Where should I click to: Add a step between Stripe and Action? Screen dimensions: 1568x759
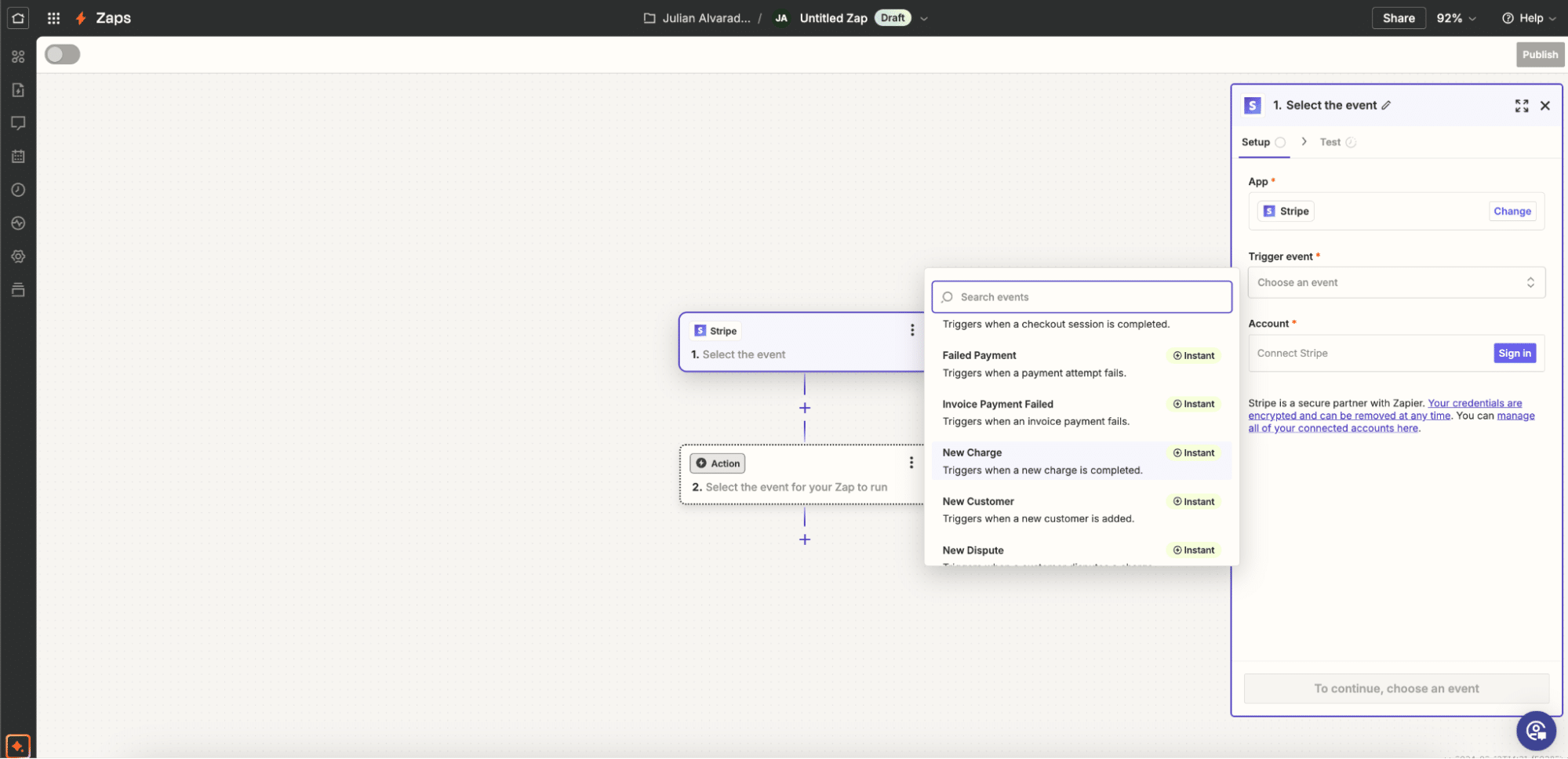click(x=805, y=408)
